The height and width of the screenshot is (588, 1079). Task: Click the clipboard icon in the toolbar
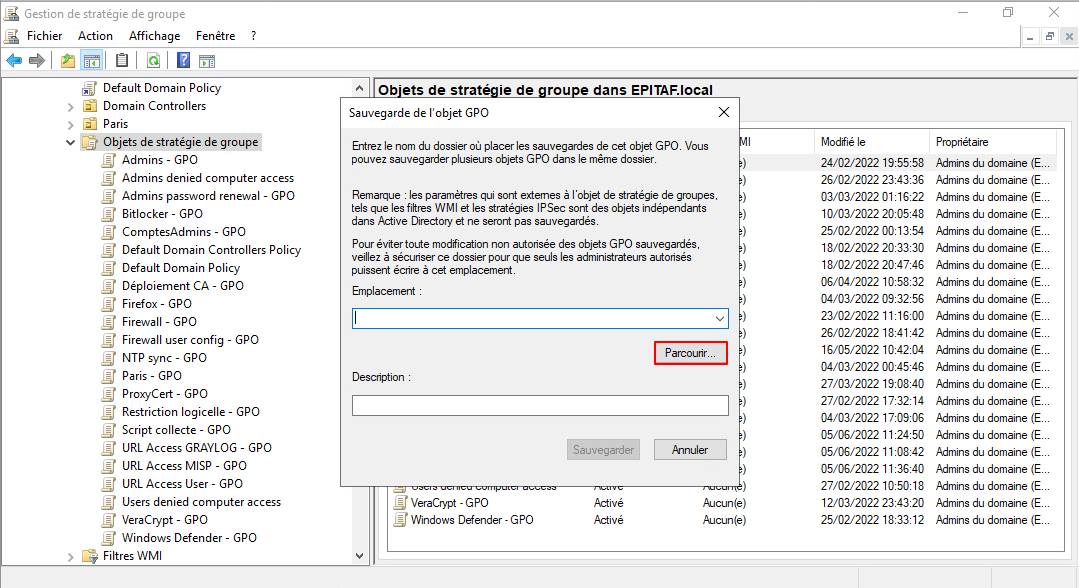pyautogui.click(x=122, y=61)
